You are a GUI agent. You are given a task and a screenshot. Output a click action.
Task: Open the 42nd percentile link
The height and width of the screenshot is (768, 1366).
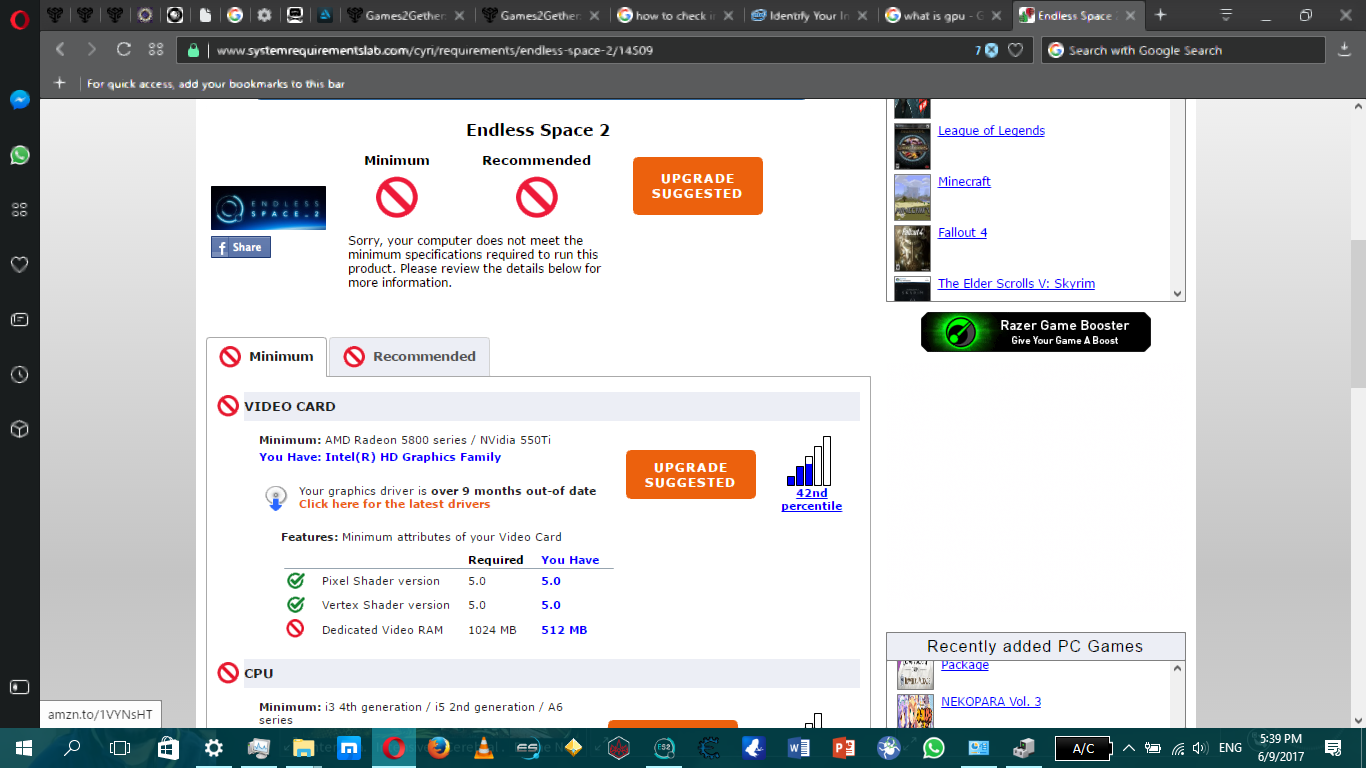click(811, 500)
